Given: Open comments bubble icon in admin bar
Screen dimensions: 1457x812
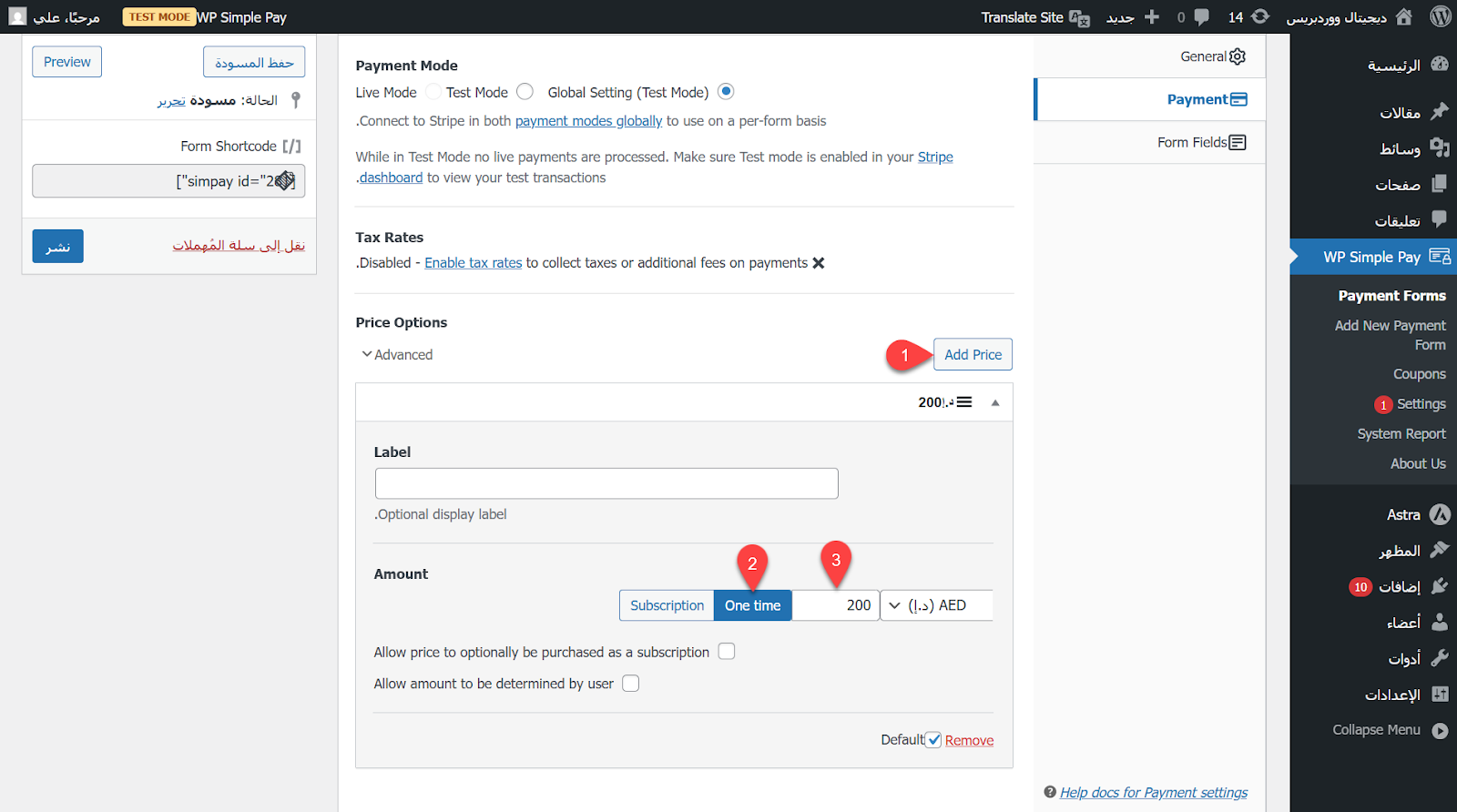Looking at the screenshot, I should 1202,16.
